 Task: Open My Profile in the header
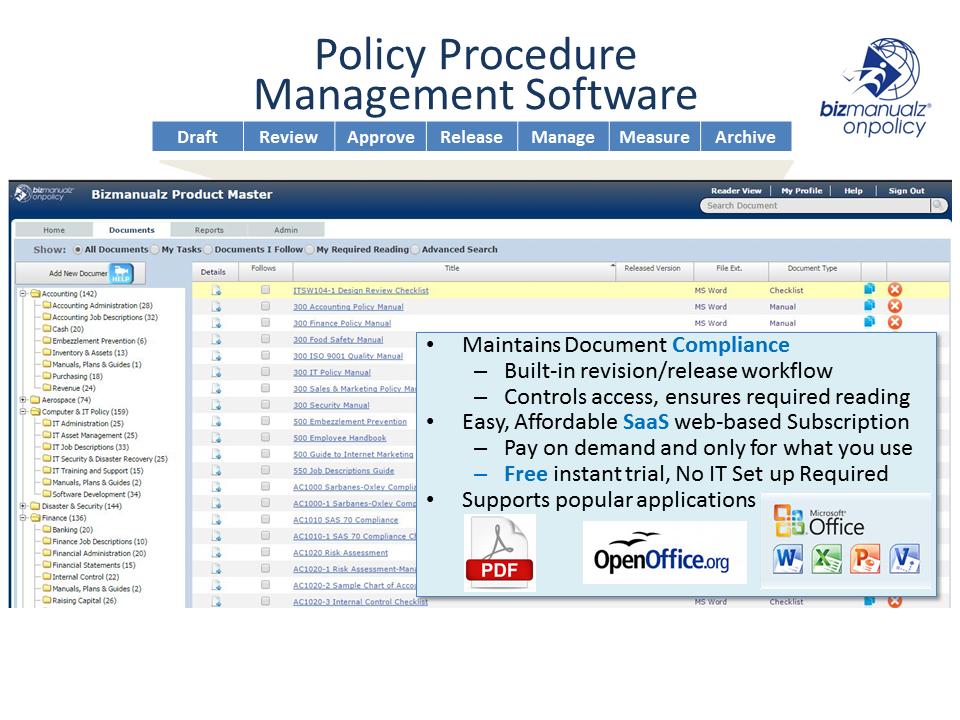pyautogui.click(x=801, y=191)
